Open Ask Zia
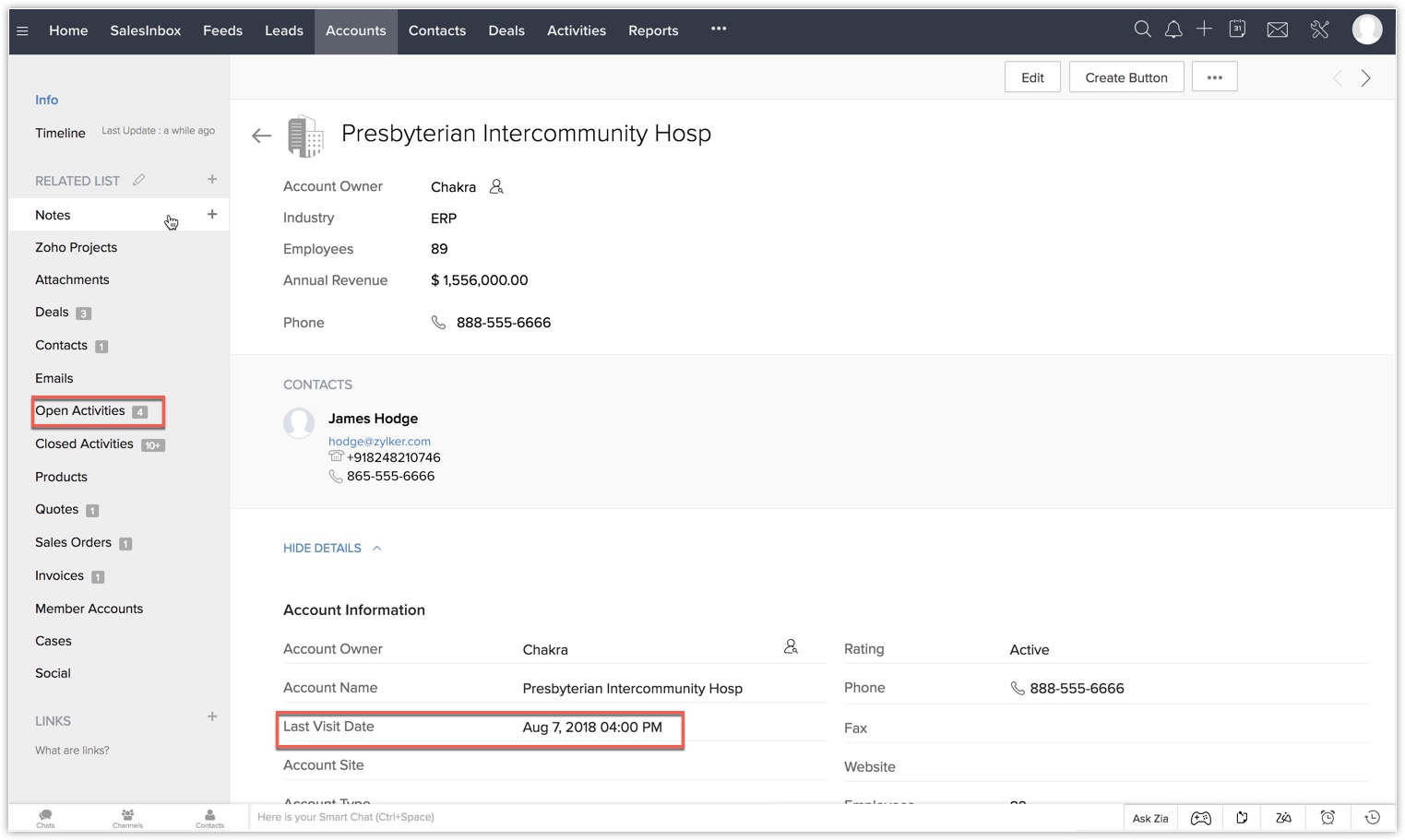 (1150, 818)
